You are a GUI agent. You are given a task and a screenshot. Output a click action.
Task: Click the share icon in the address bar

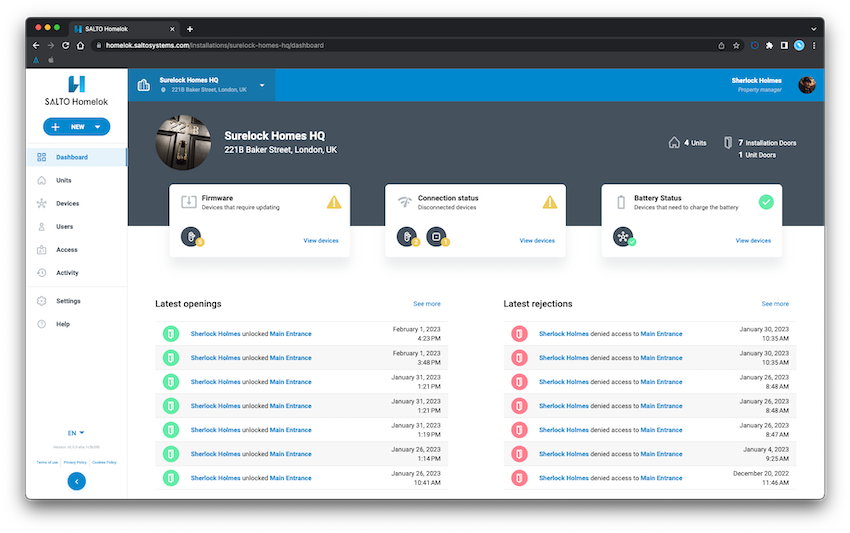[x=722, y=46]
